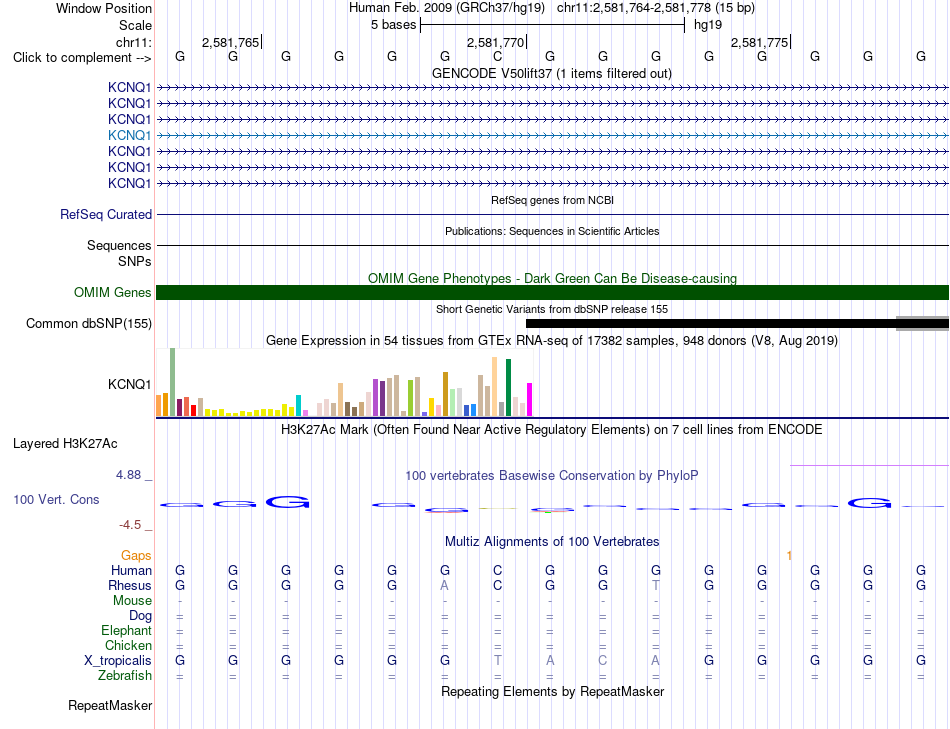The width and height of the screenshot is (950, 729).
Task: Click the pink H3K27Ac signal line
Action: pos(869,465)
